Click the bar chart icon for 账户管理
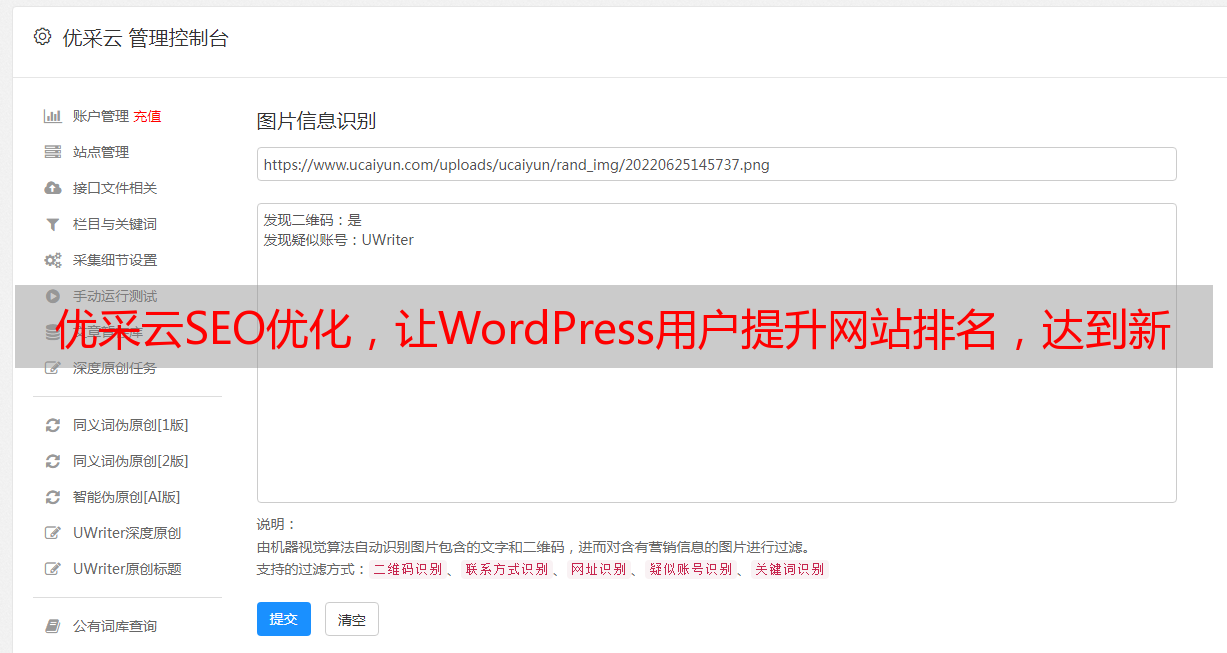Viewport: 1227px width, 653px height. point(53,116)
